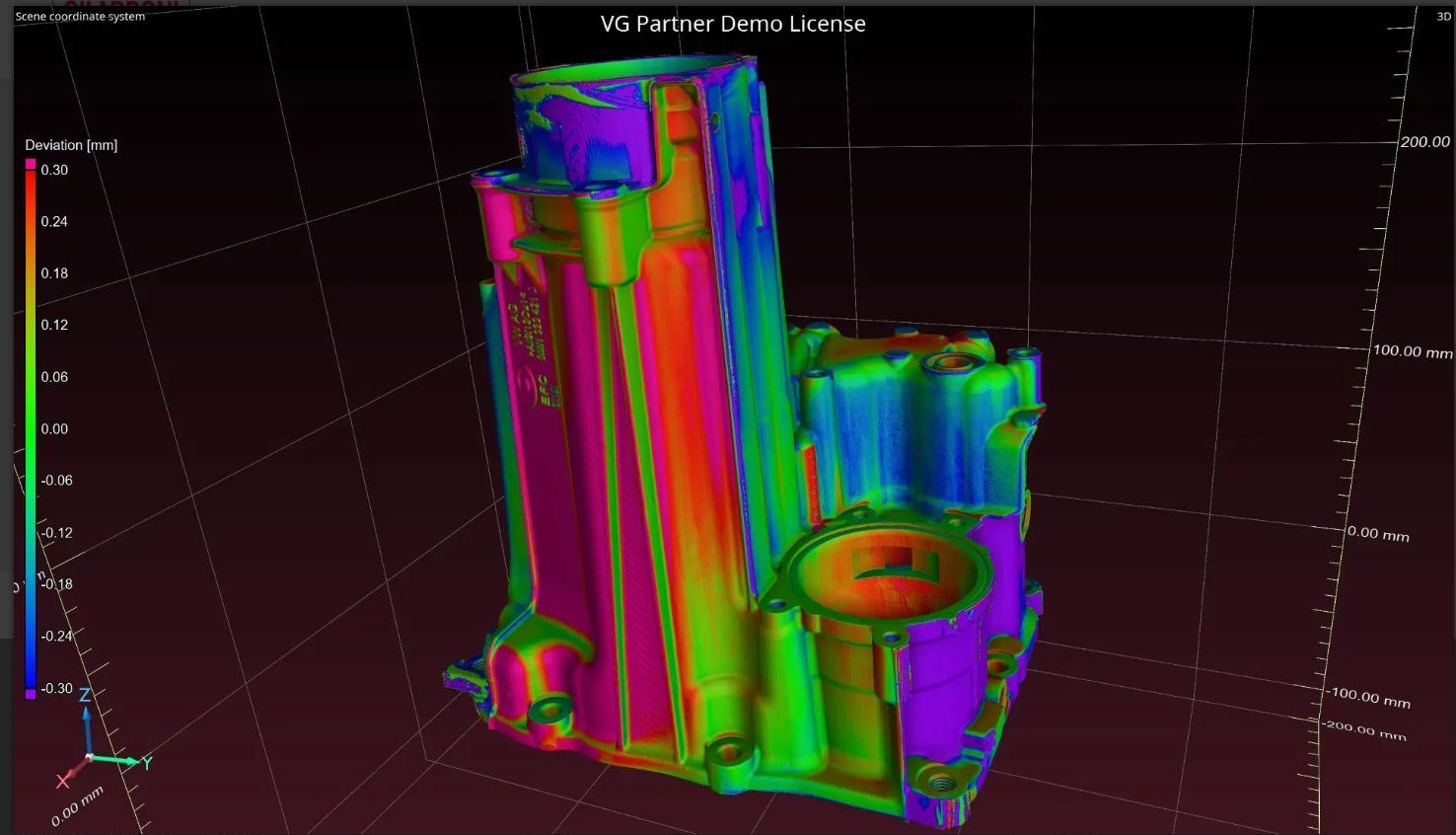
Task: Click the blue Z axis arrow label
Action: tap(85, 695)
